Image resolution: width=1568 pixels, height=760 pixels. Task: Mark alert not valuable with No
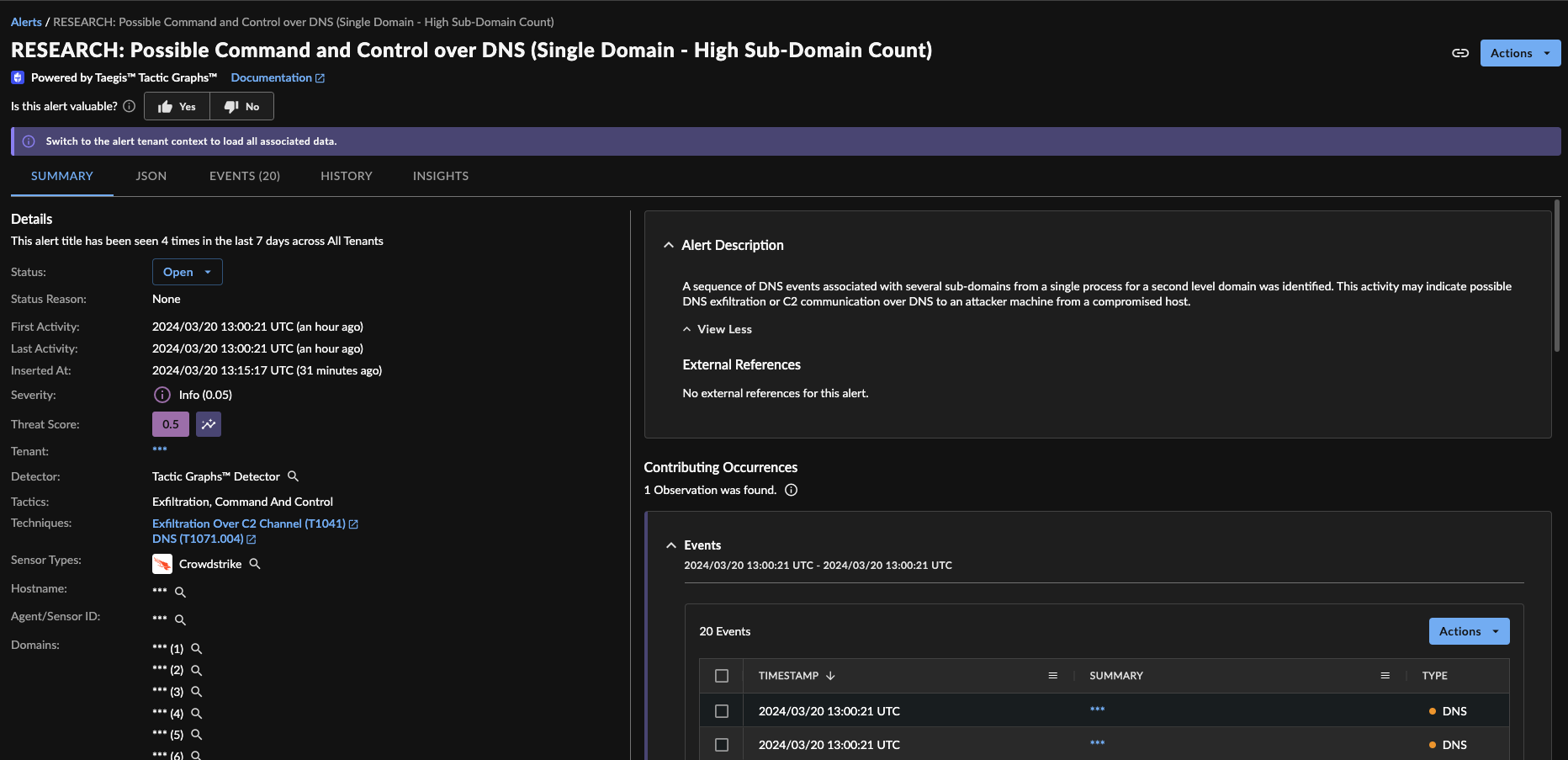pos(241,106)
